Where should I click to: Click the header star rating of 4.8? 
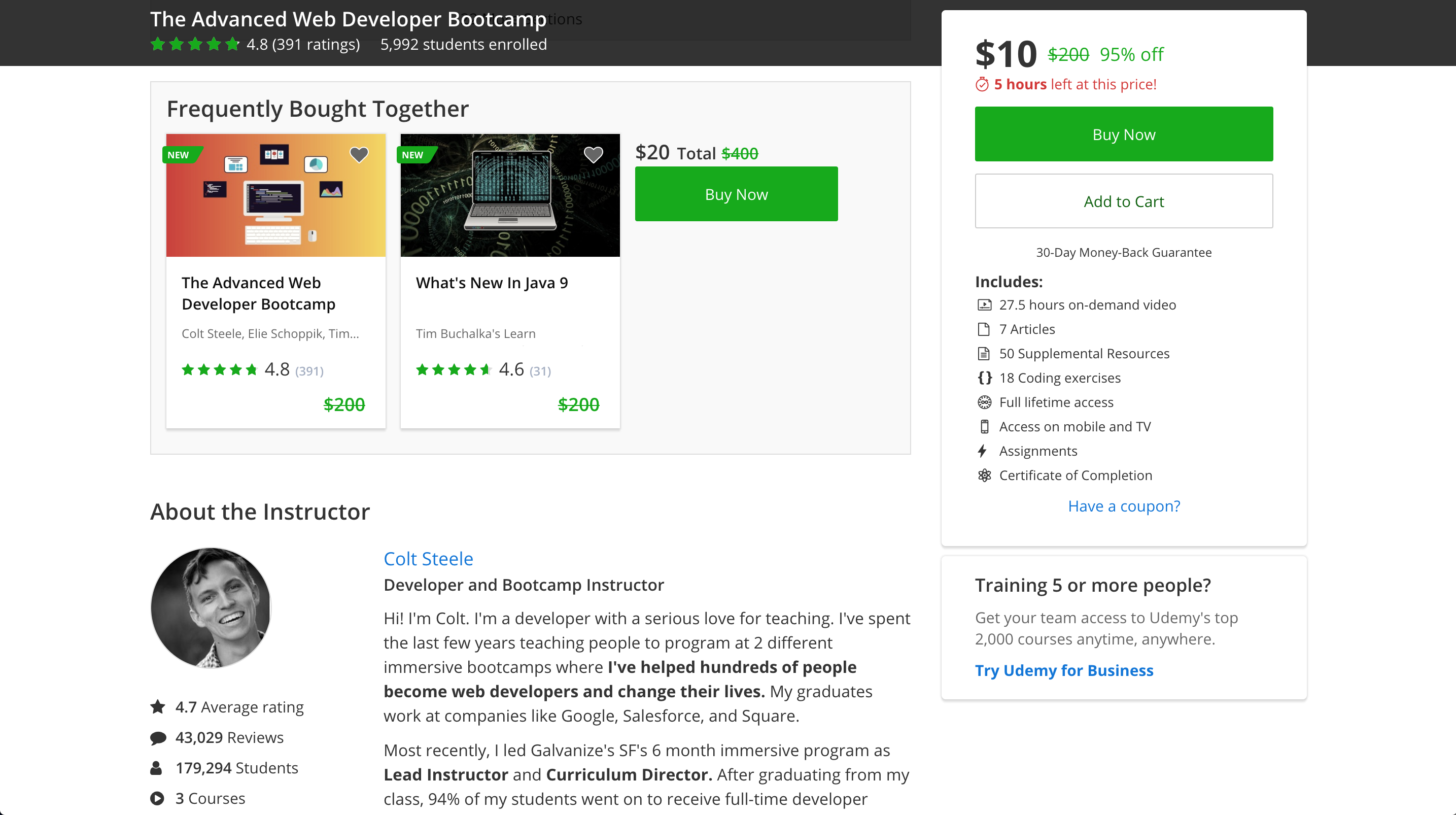point(195,44)
